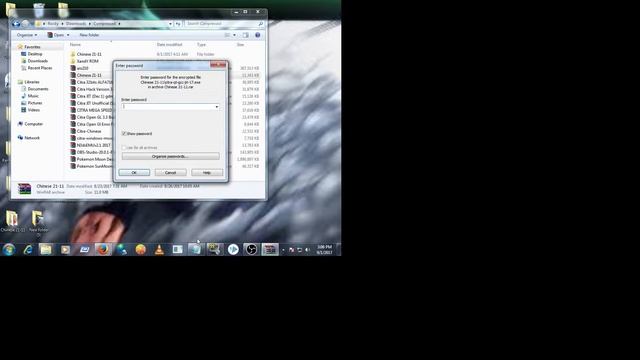Click the change view icon in Explorer toolbar
The width and height of the screenshot is (640, 360).
(227, 35)
